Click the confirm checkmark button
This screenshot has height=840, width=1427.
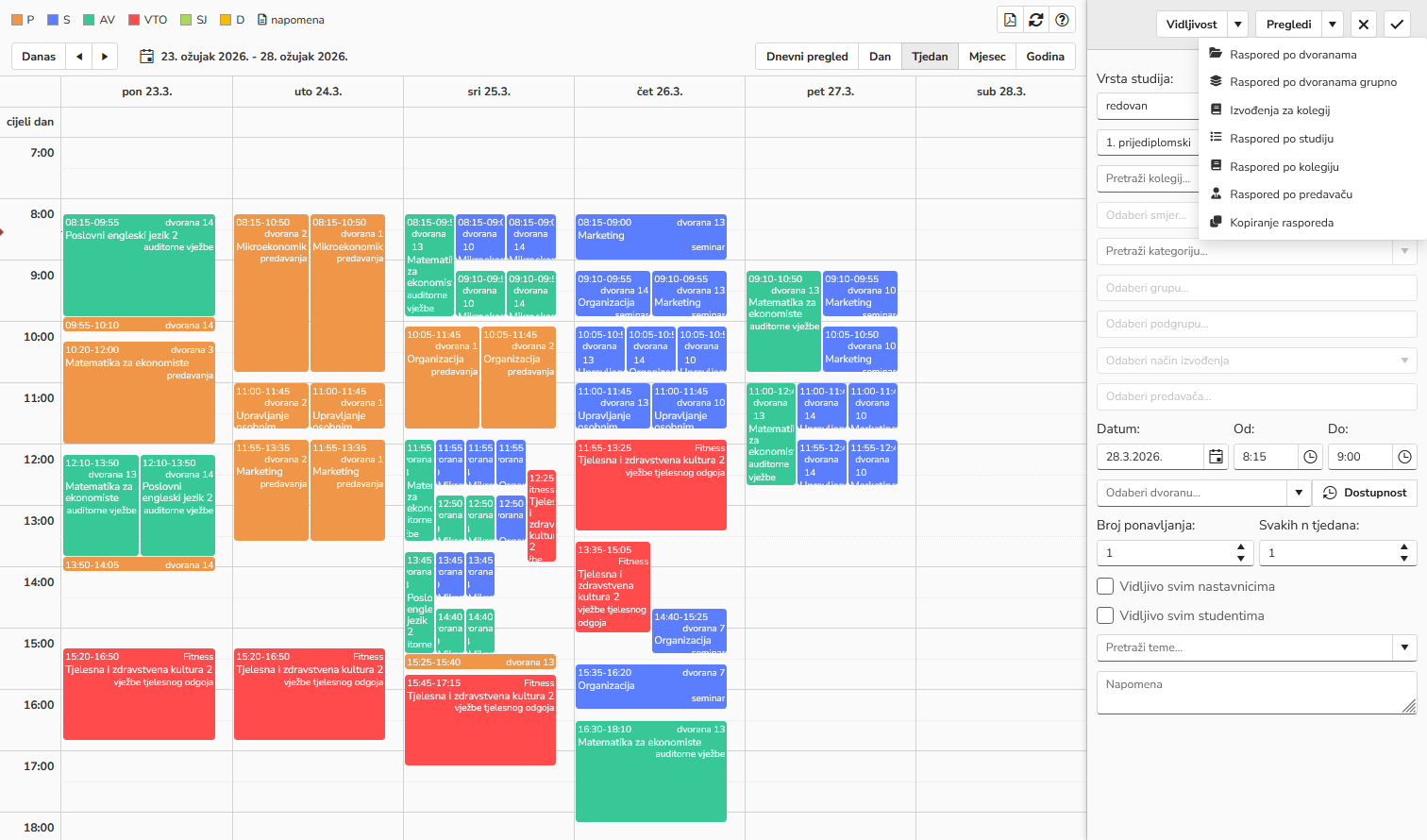pyautogui.click(x=1397, y=25)
